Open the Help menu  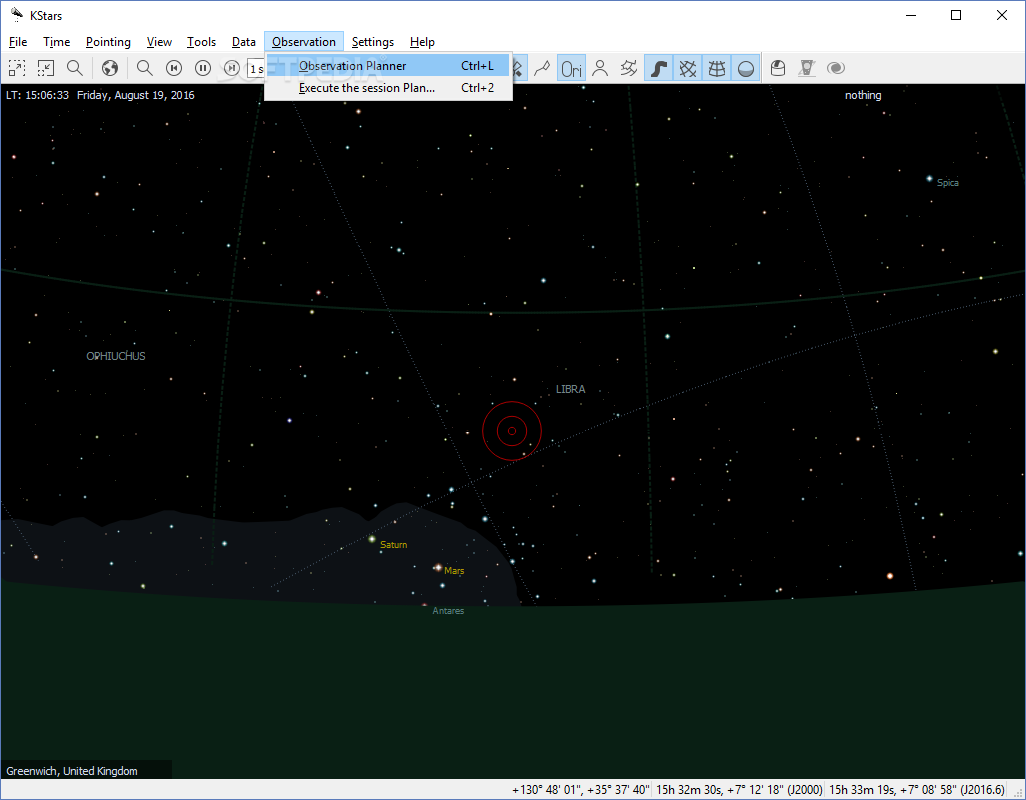[x=422, y=42]
